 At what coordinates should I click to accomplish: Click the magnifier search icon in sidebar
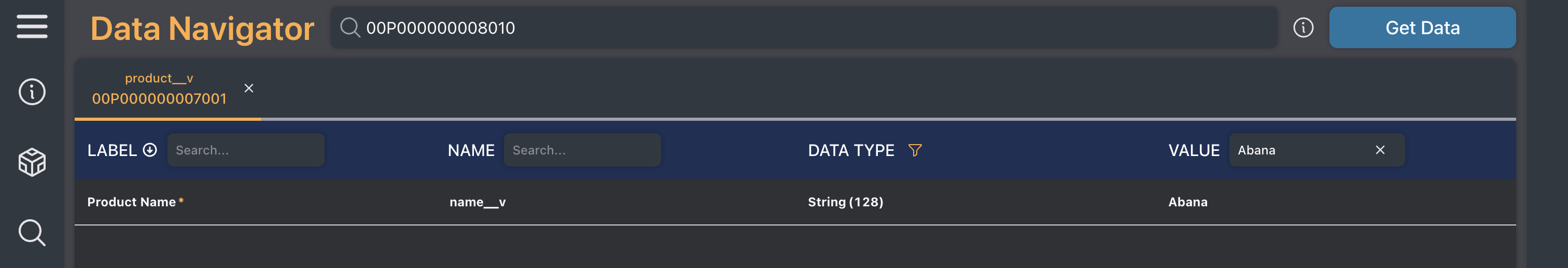click(32, 233)
